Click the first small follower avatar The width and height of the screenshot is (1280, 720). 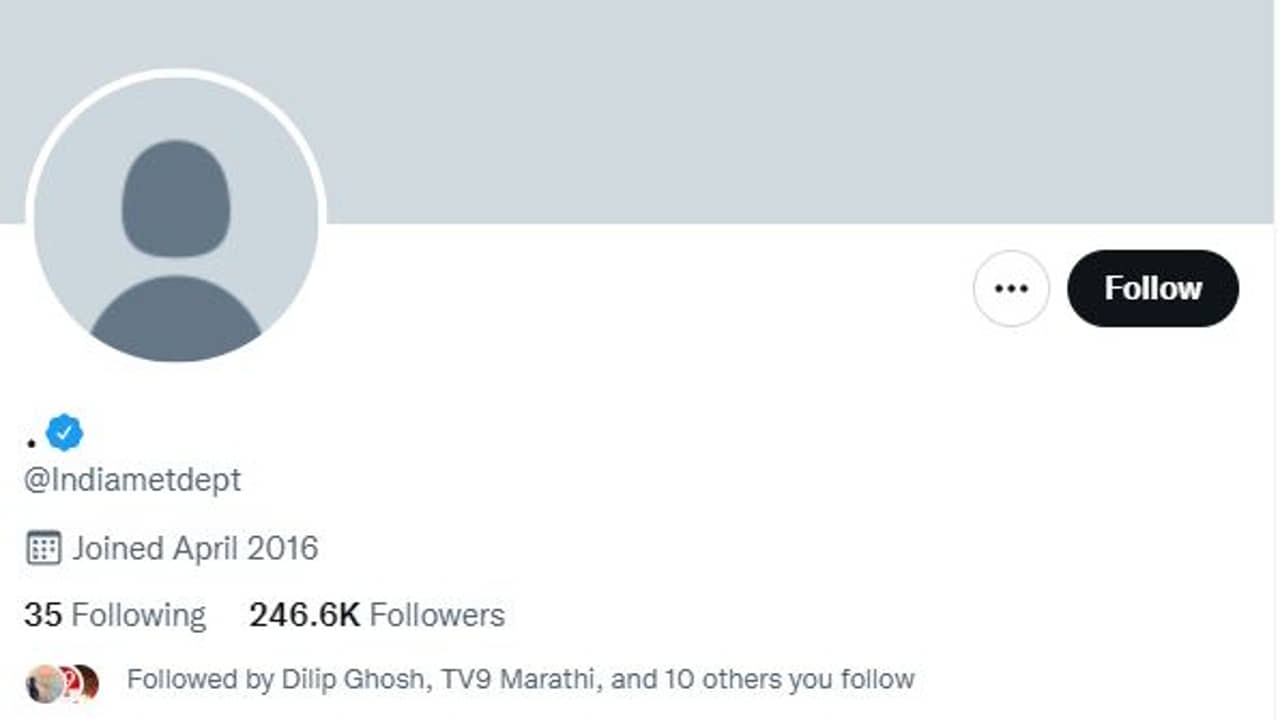point(42,682)
